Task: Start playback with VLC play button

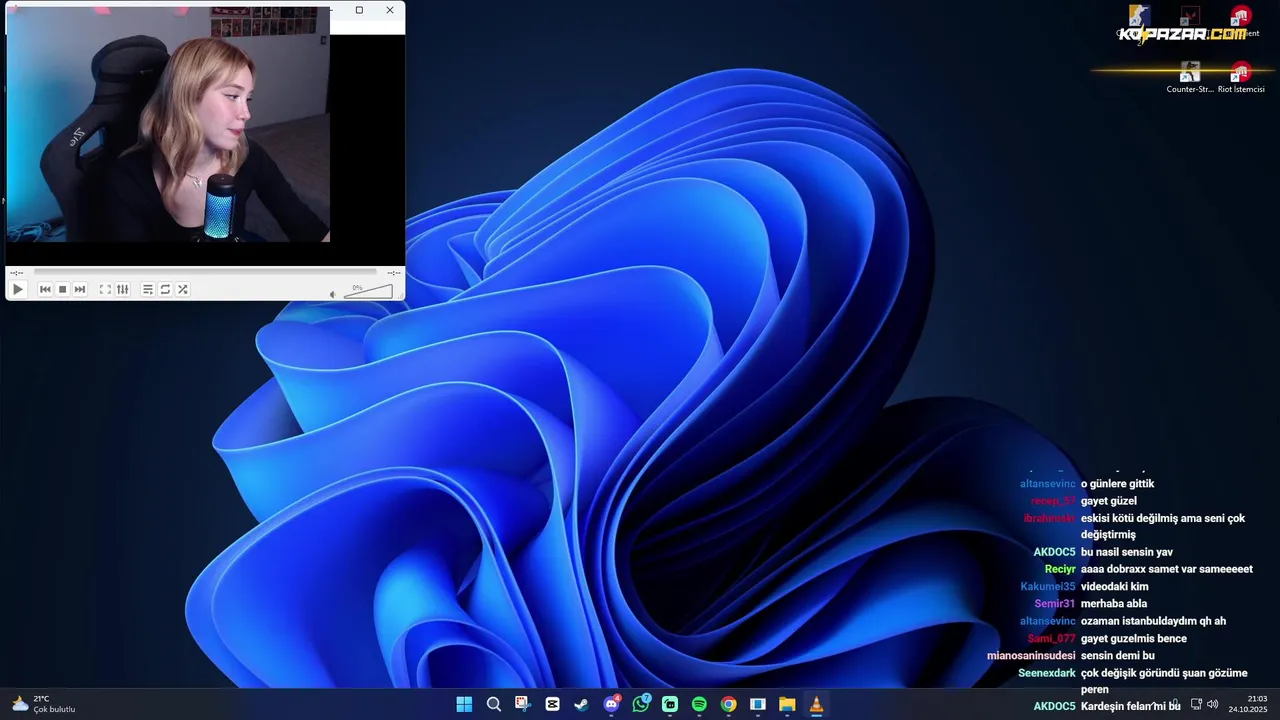Action: tap(17, 289)
